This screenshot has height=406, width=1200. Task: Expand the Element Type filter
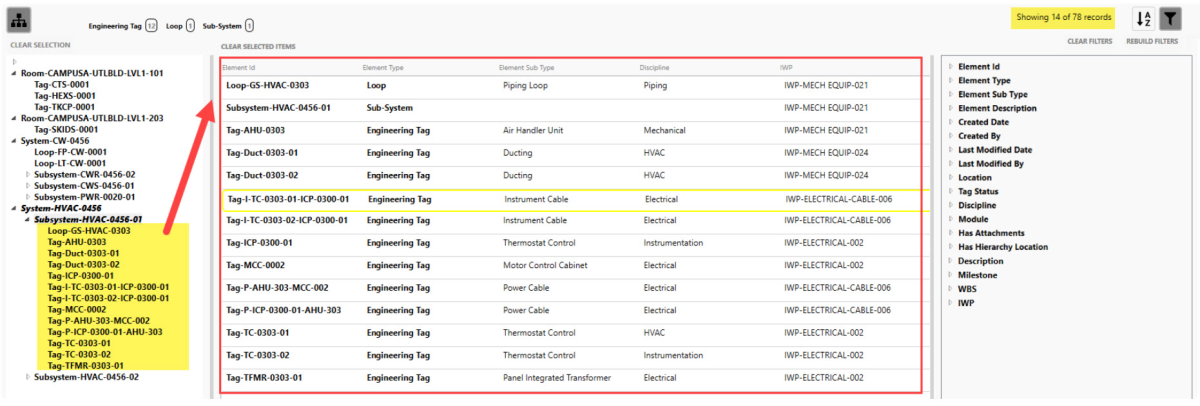coord(950,80)
